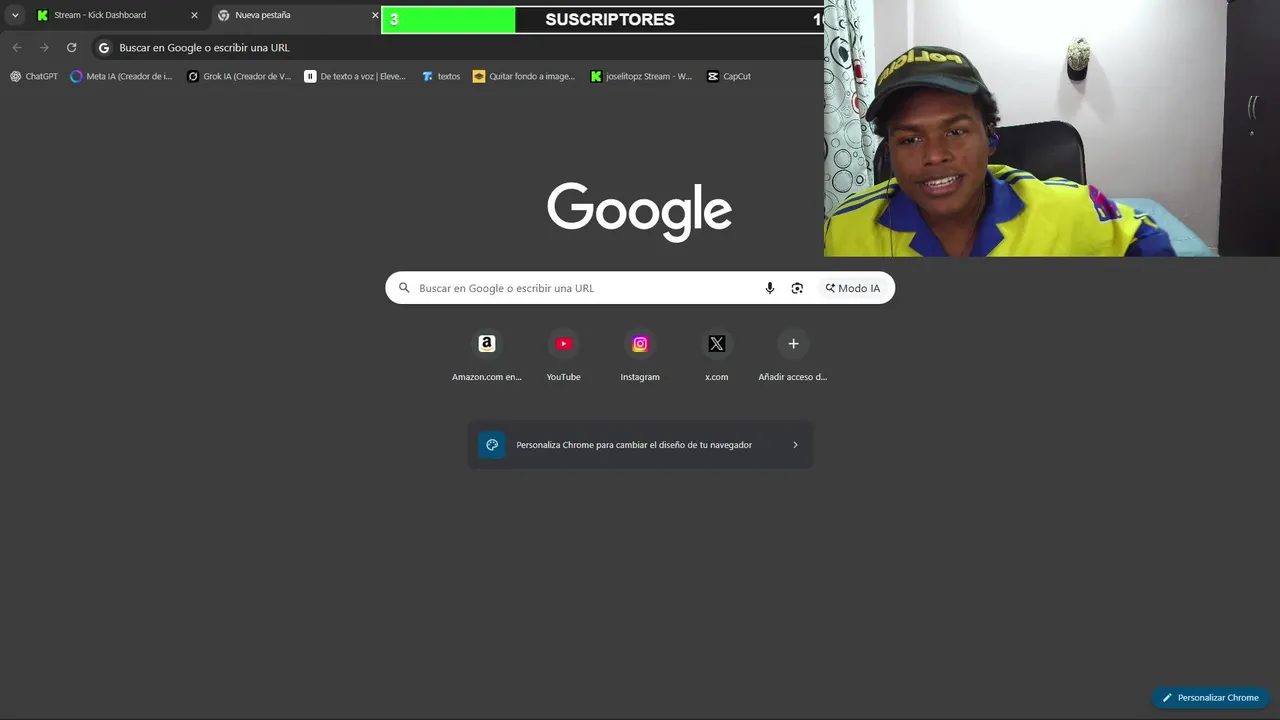Expand the Personaliza Chrome card chevron
The height and width of the screenshot is (720, 1280).
795,445
